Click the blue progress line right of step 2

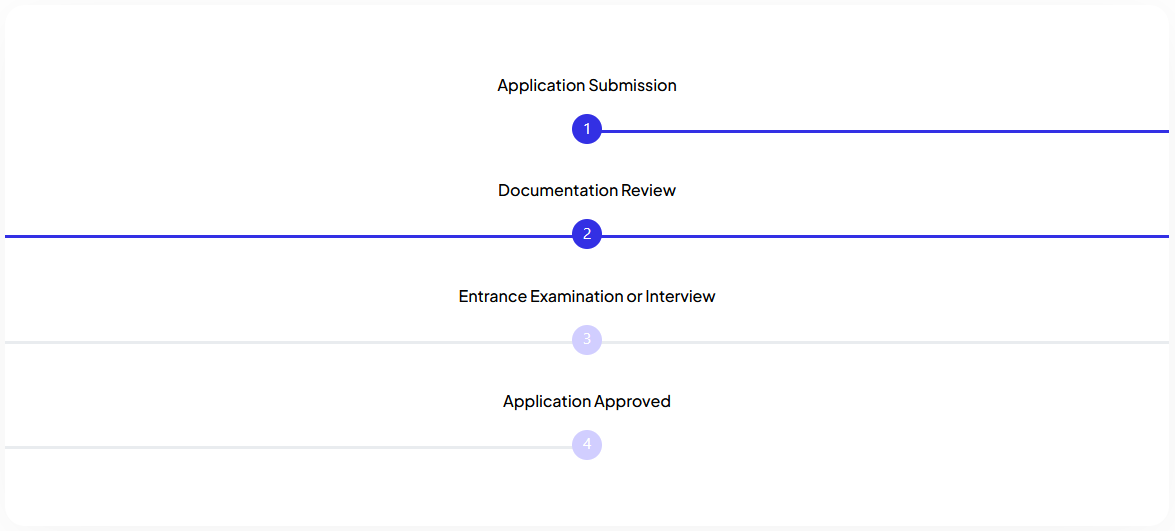coord(885,236)
